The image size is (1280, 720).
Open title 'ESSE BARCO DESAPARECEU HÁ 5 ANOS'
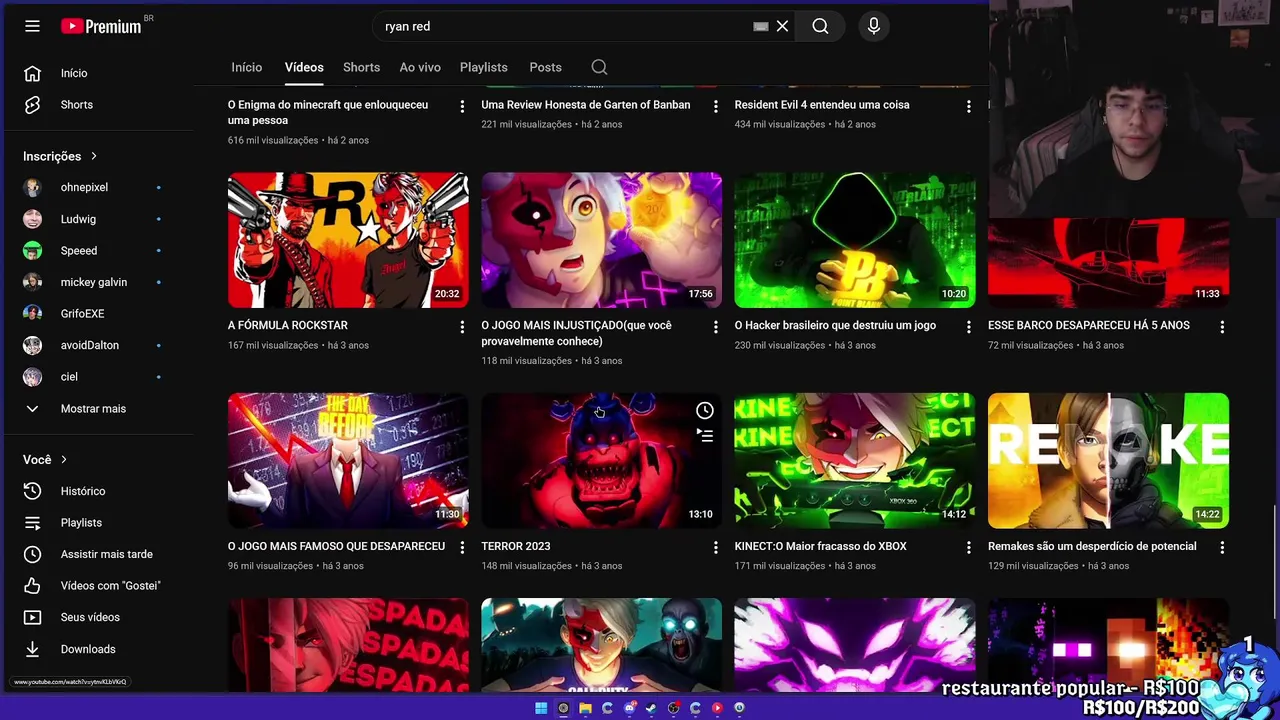1089,325
